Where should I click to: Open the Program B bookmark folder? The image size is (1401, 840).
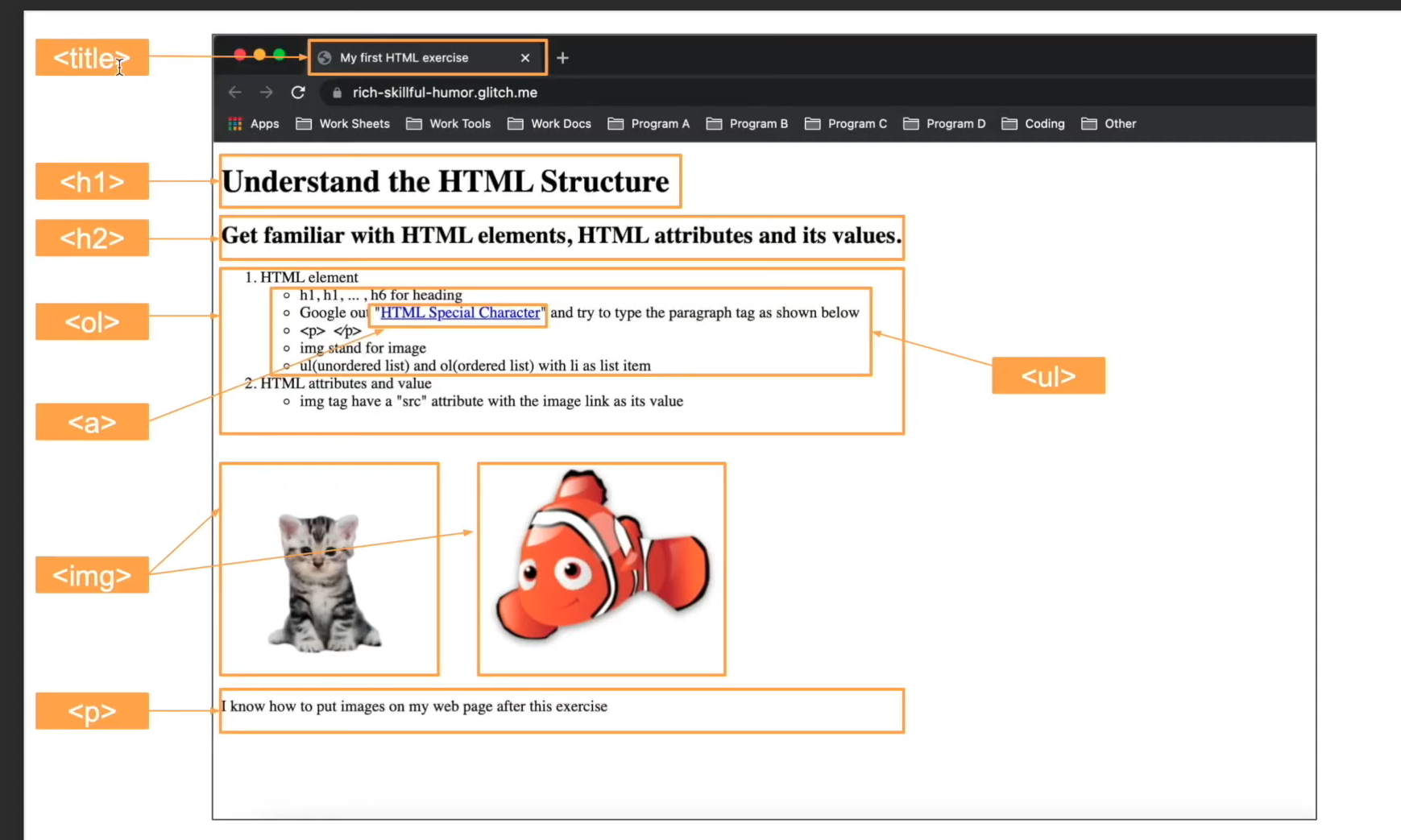pyautogui.click(x=748, y=124)
